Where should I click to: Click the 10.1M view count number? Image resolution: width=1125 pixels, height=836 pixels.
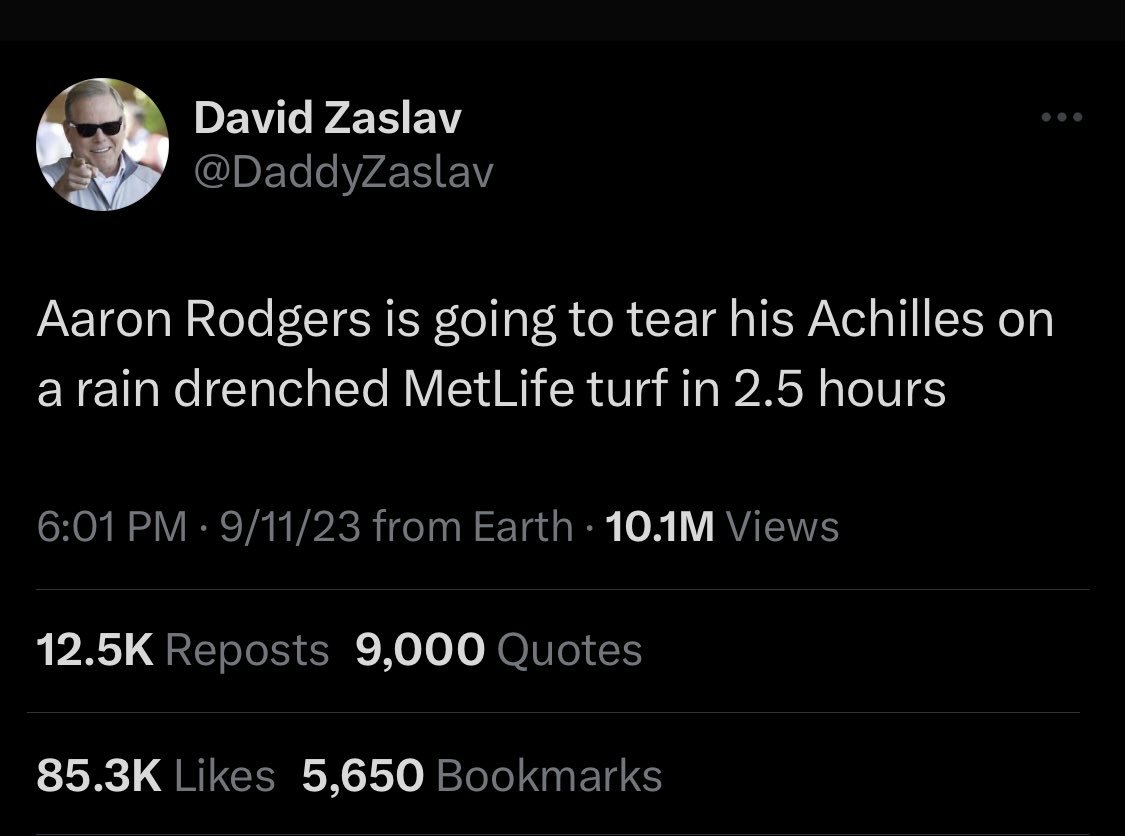[659, 526]
